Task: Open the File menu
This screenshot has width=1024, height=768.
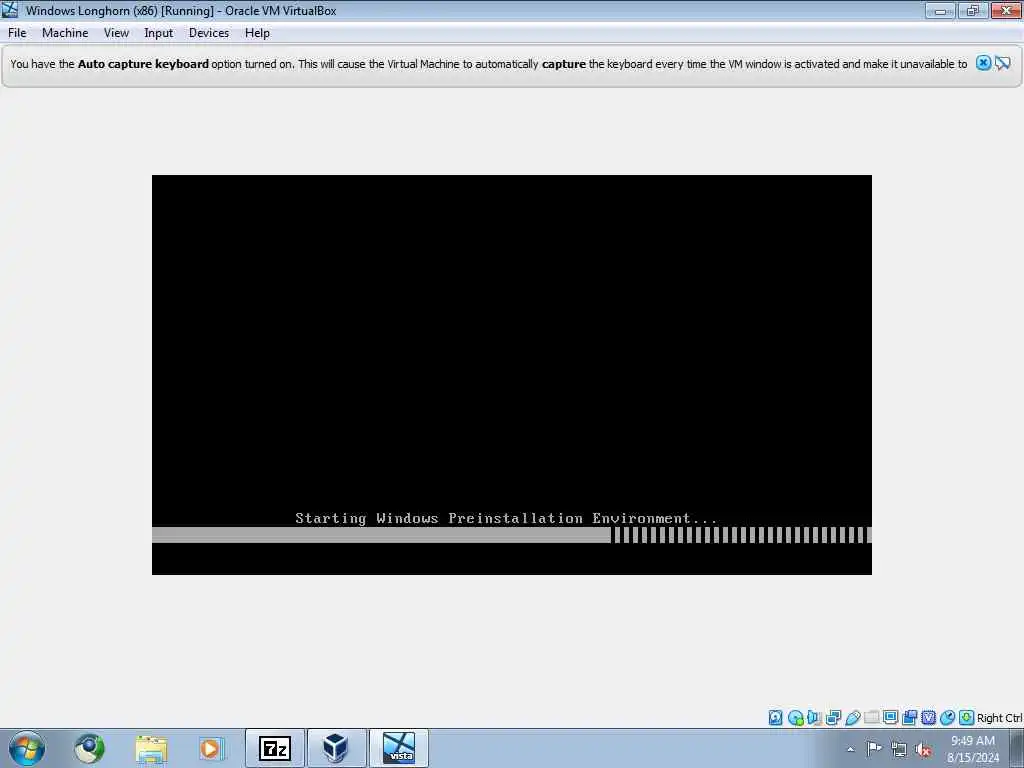Action: [x=17, y=33]
